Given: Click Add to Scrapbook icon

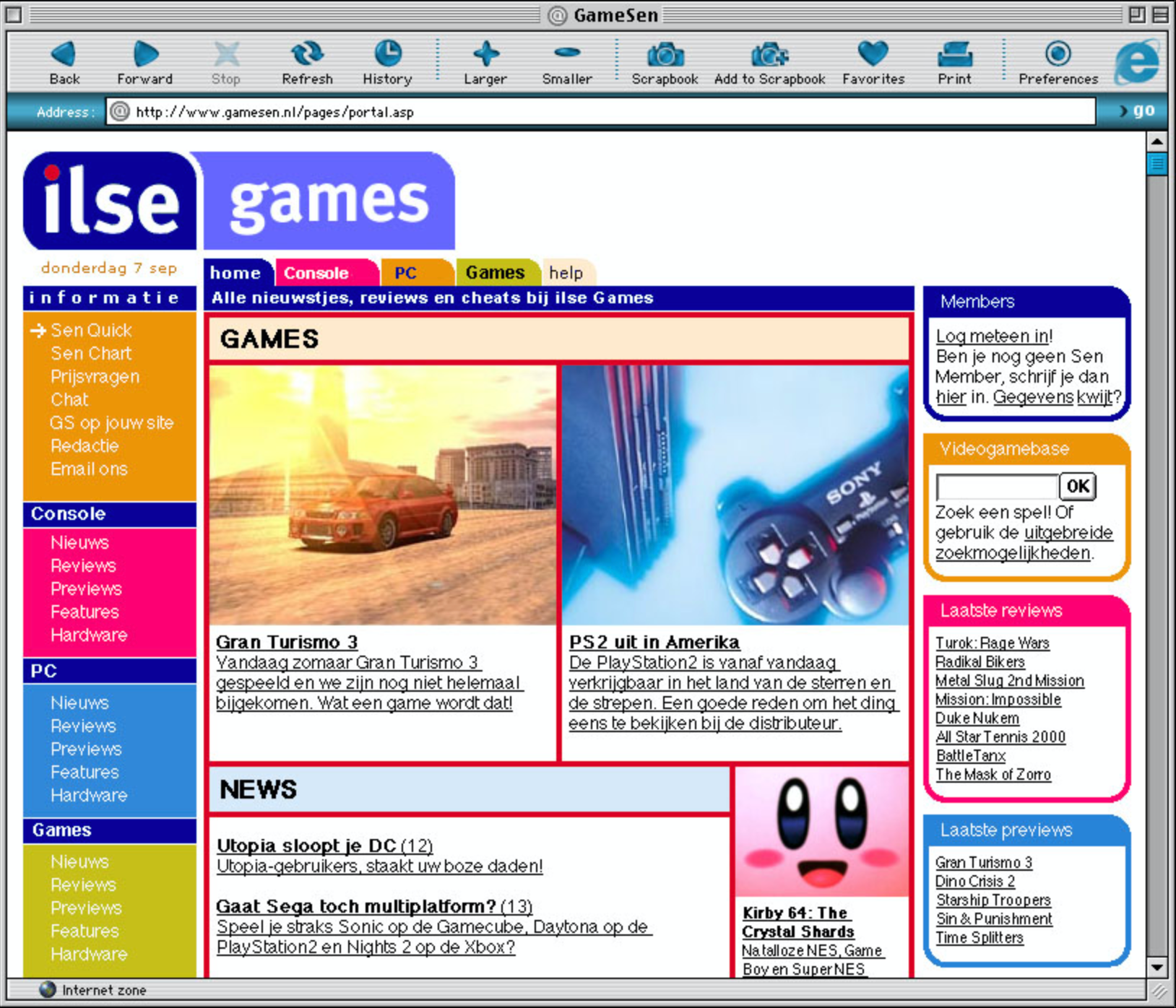Looking at the screenshot, I should (769, 54).
